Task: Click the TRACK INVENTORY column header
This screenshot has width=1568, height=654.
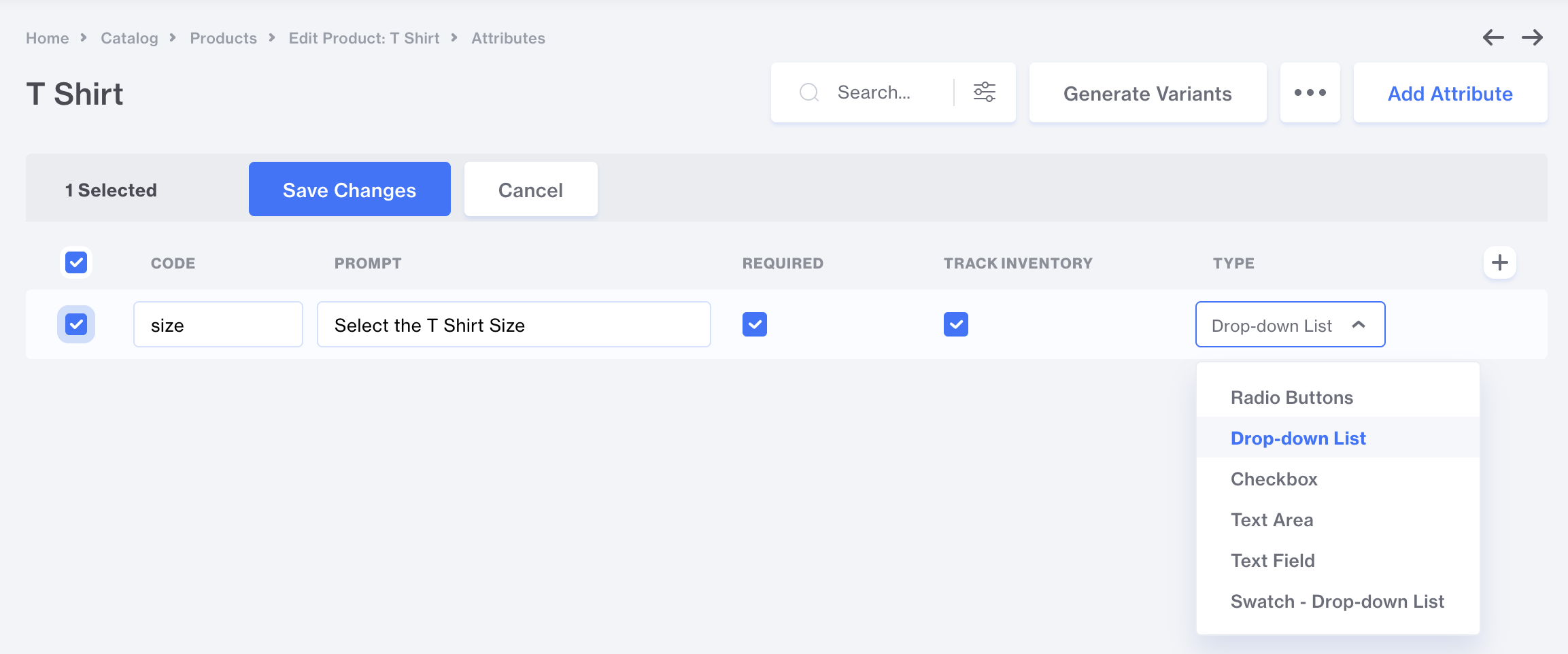Action: (x=1018, y=263)
